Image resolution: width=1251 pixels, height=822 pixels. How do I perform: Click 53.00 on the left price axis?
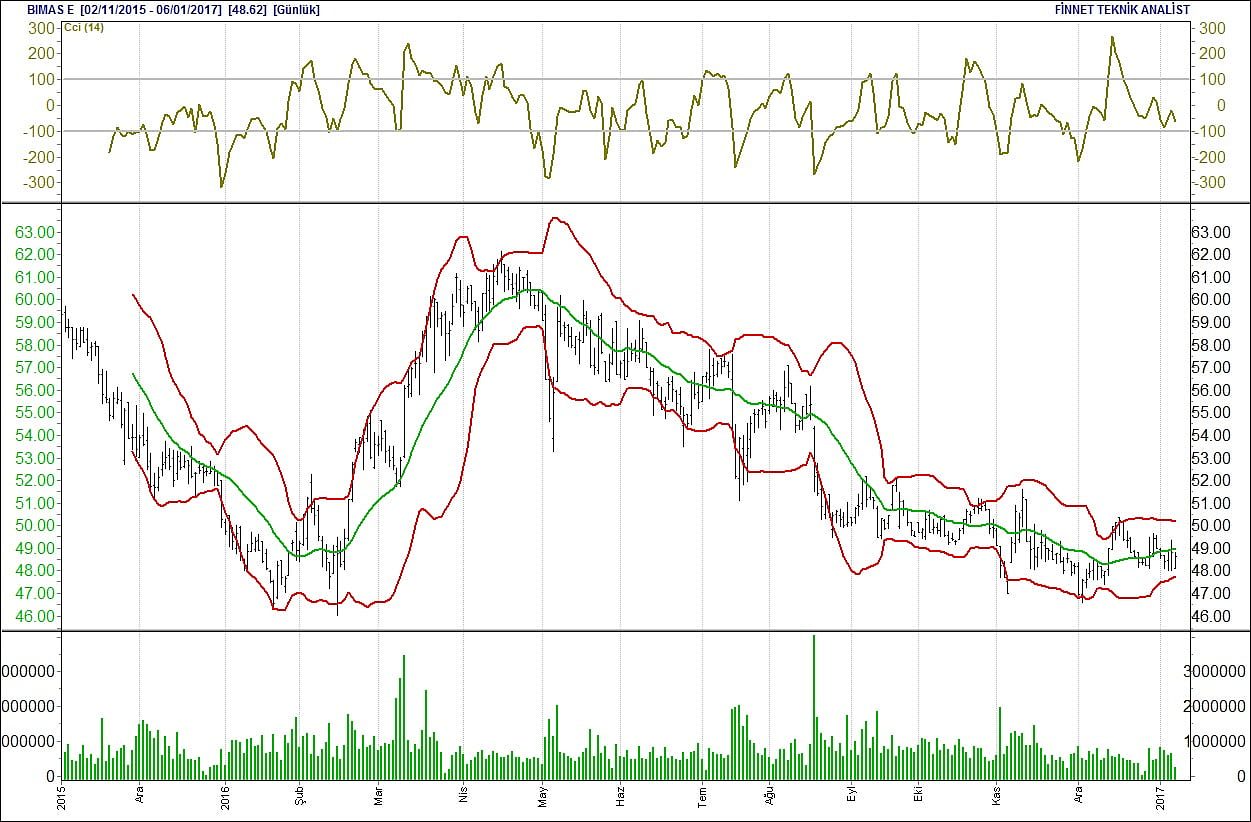[33, 458]
